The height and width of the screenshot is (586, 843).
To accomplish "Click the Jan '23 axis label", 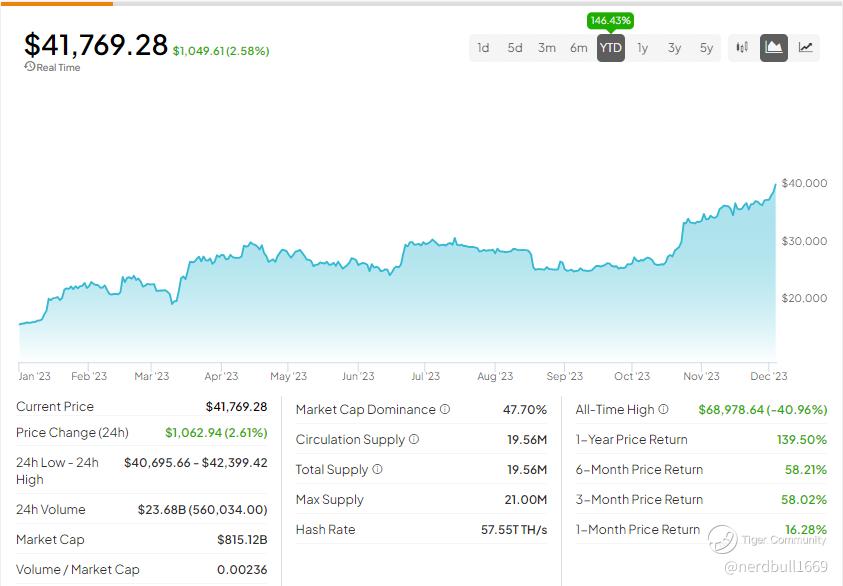I will (34, 376).
